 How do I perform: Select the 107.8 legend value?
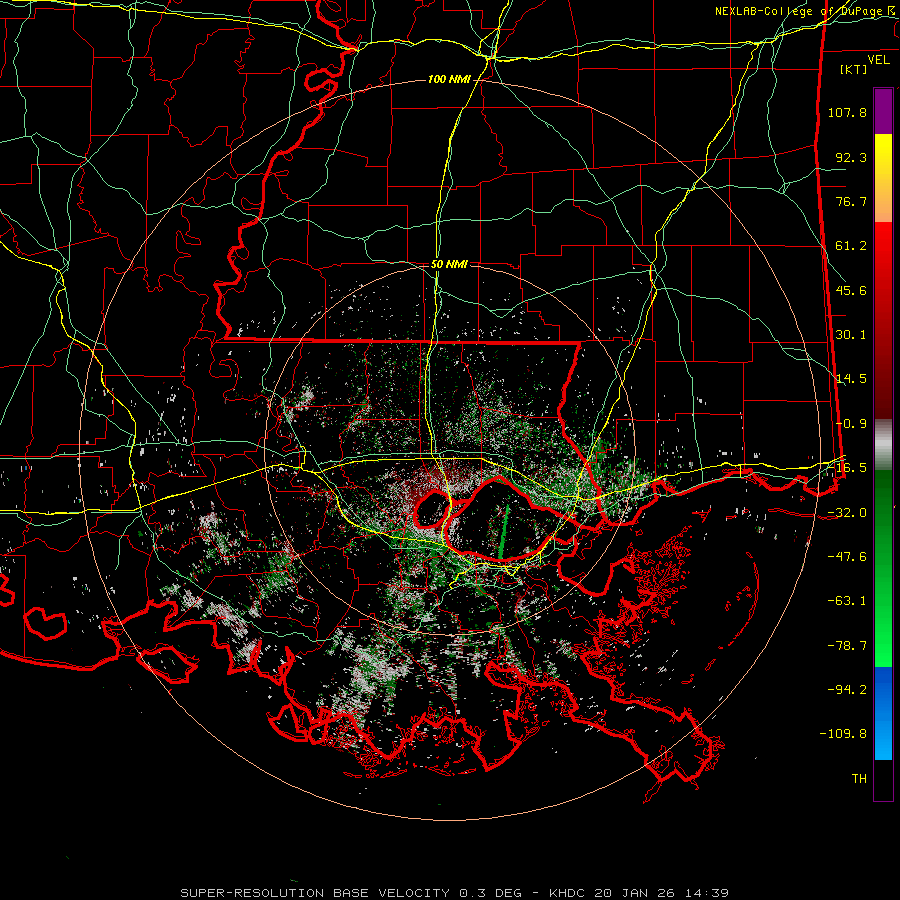pos(847,112)
